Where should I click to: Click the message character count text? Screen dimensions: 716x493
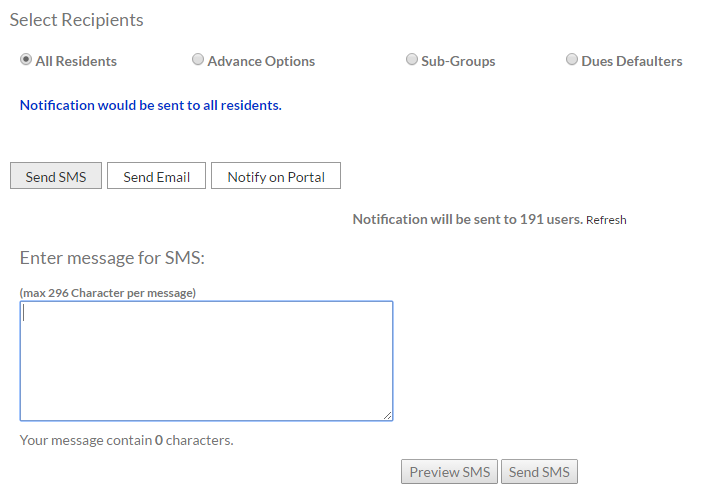pyautogui.click(x=126, y=440)
